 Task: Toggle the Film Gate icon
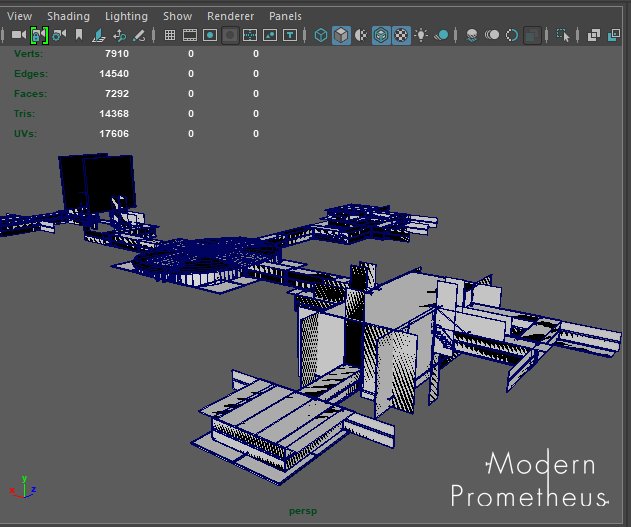[x=190, y=35]
